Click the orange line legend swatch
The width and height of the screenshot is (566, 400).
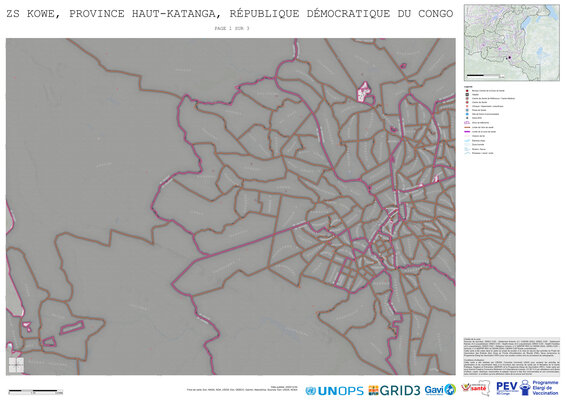point(467,127)
